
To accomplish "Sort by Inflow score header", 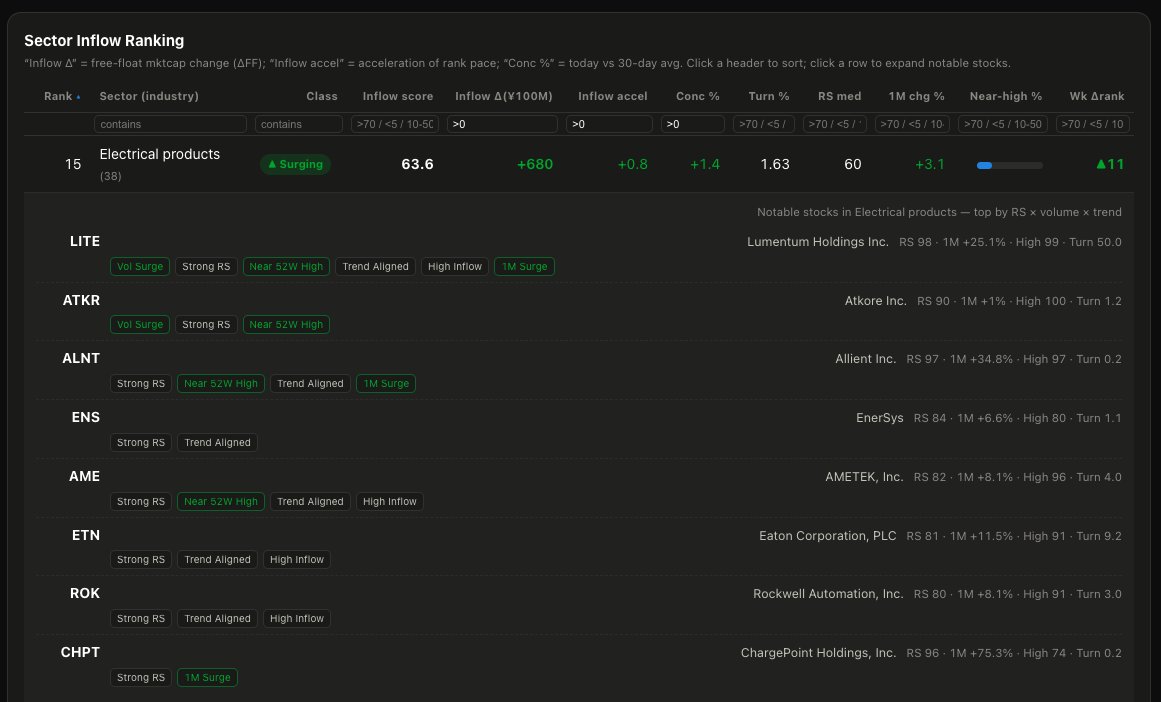I will [398, 96].
